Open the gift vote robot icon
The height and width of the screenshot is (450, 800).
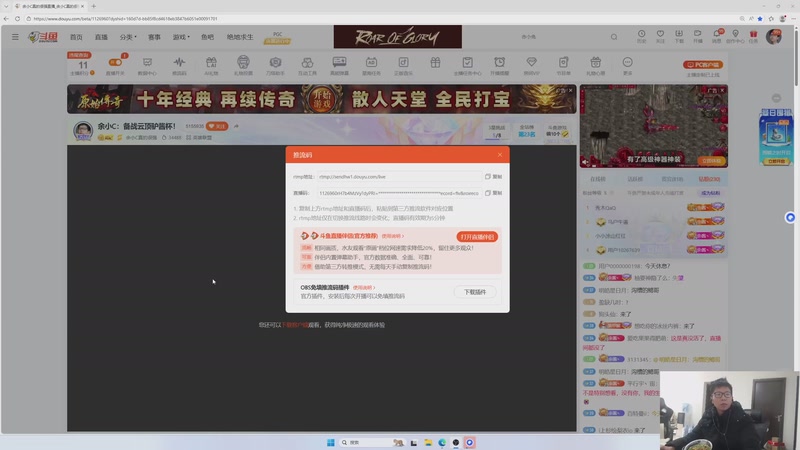click(x=243, y=64)
